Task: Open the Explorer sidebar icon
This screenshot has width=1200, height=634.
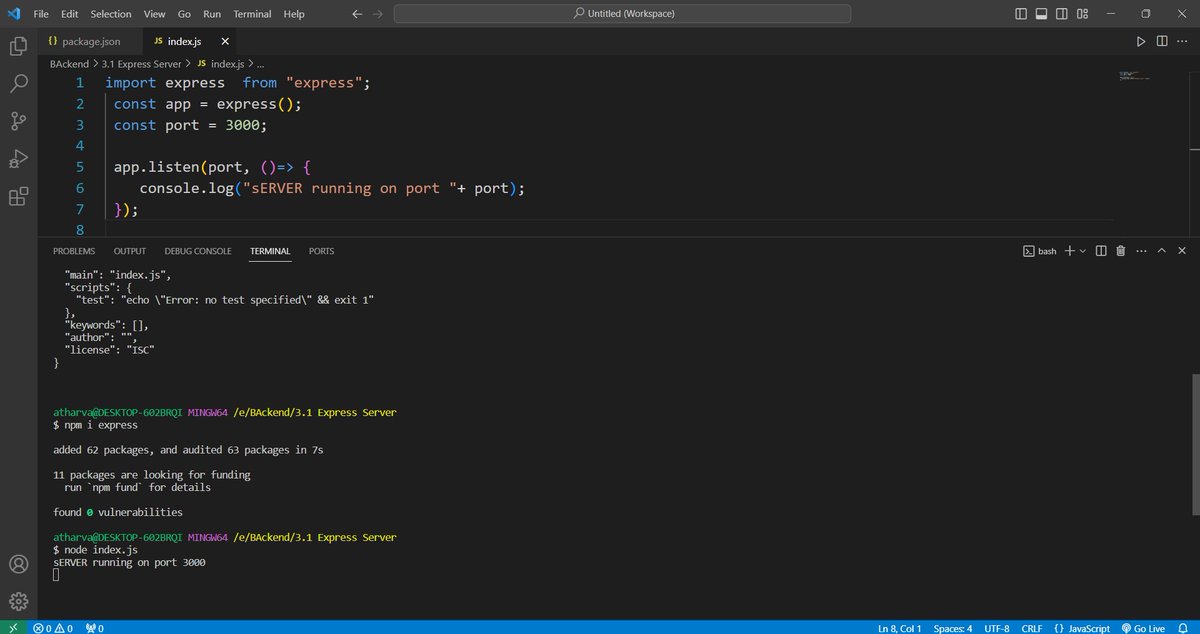Action: pyautogui.click(x=18, y=46)
